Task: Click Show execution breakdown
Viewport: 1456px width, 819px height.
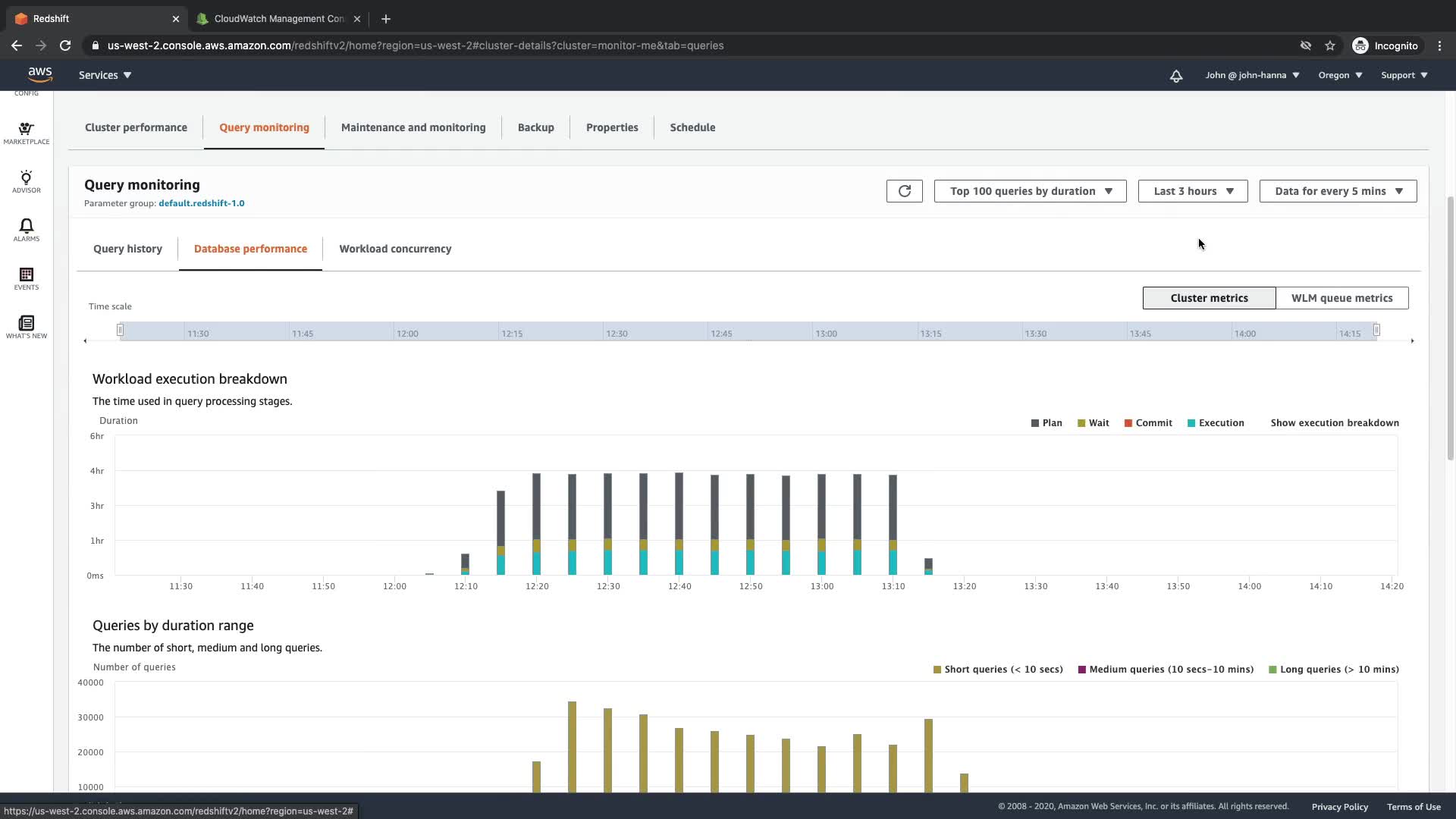Action: [x=1335, y=423]
